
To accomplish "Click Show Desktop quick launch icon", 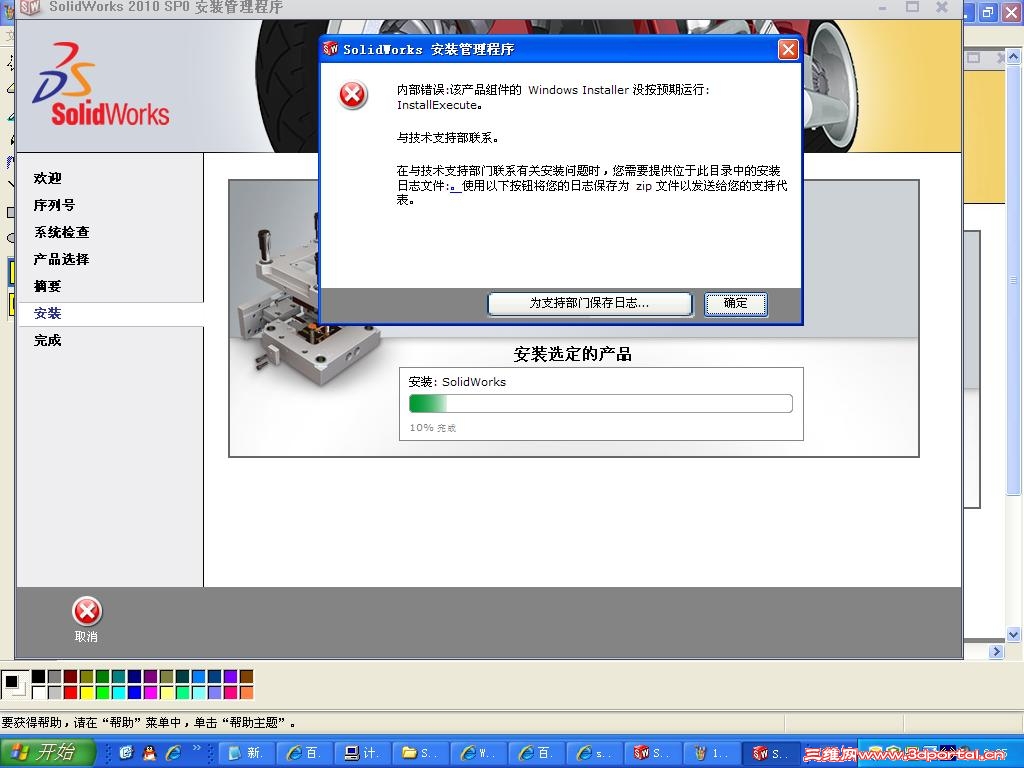I will coord(126,753).
